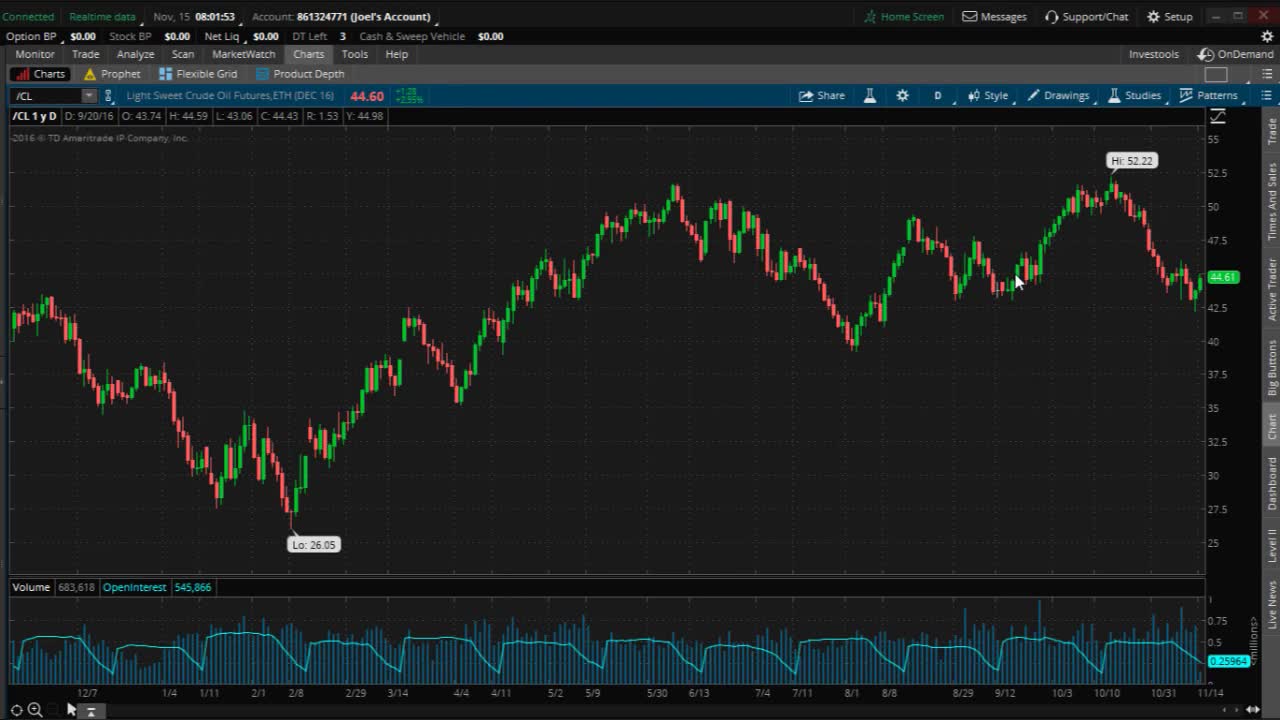Switch to the Scan tab
The height and width of the screenshot is (720, 1280).
[x=183, y=54]
